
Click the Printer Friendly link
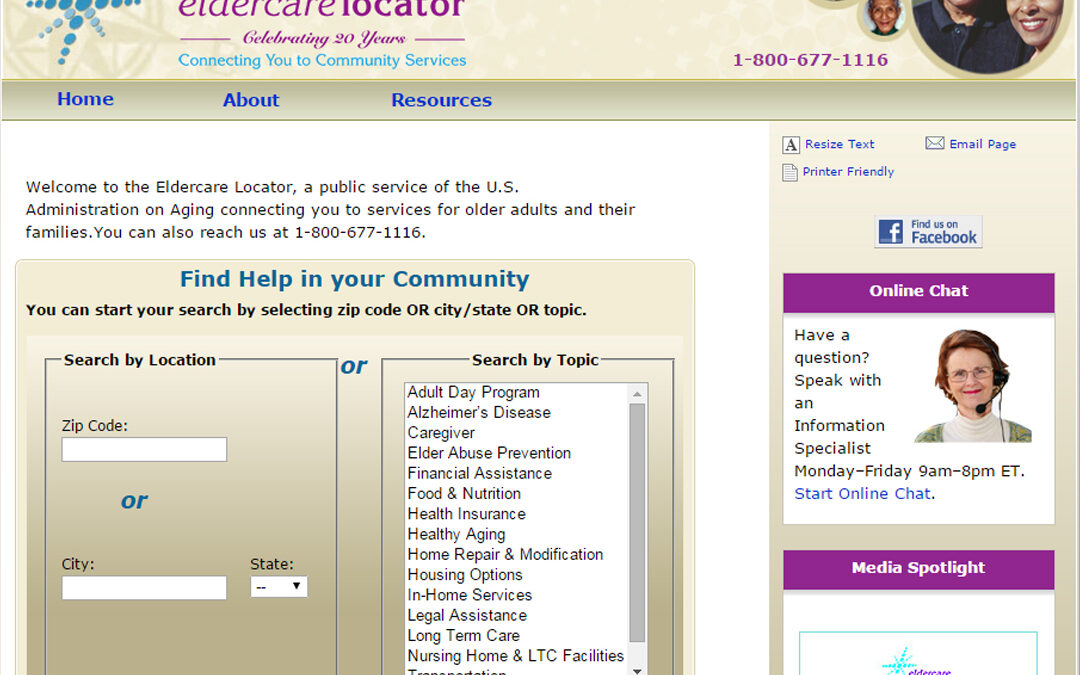[849, 172]
